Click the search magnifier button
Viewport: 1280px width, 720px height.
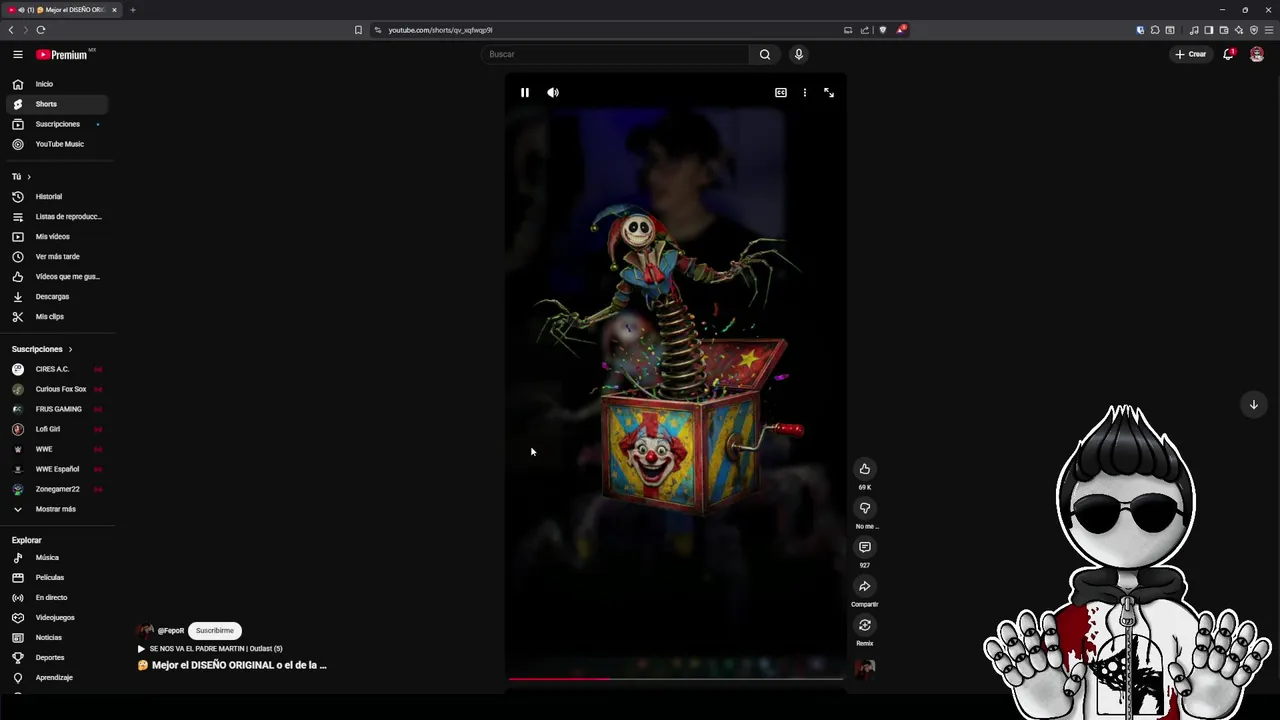[765, 54]
